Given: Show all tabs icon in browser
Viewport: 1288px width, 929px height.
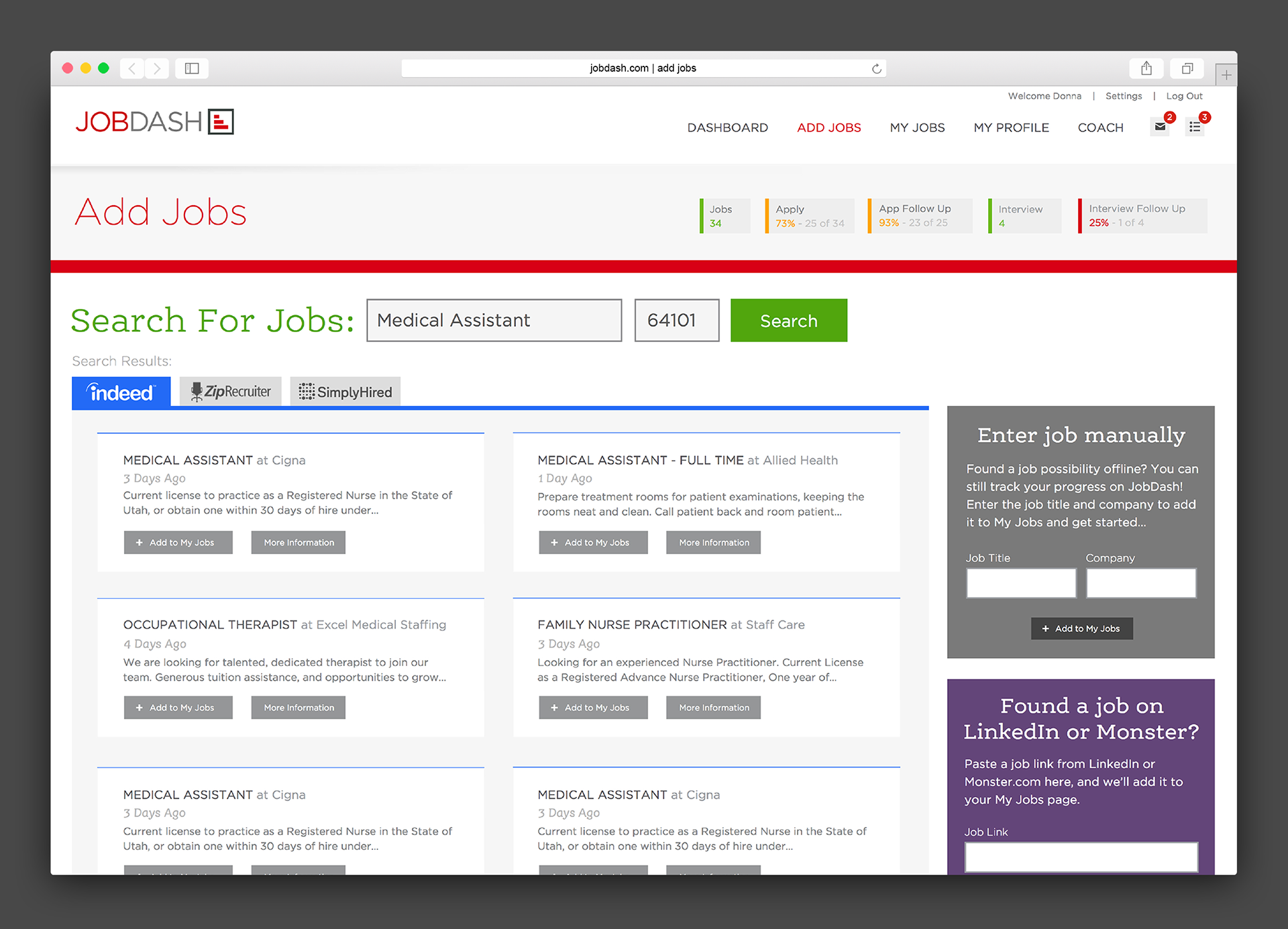Looking at the screenshot, I should coord(1187,68).
